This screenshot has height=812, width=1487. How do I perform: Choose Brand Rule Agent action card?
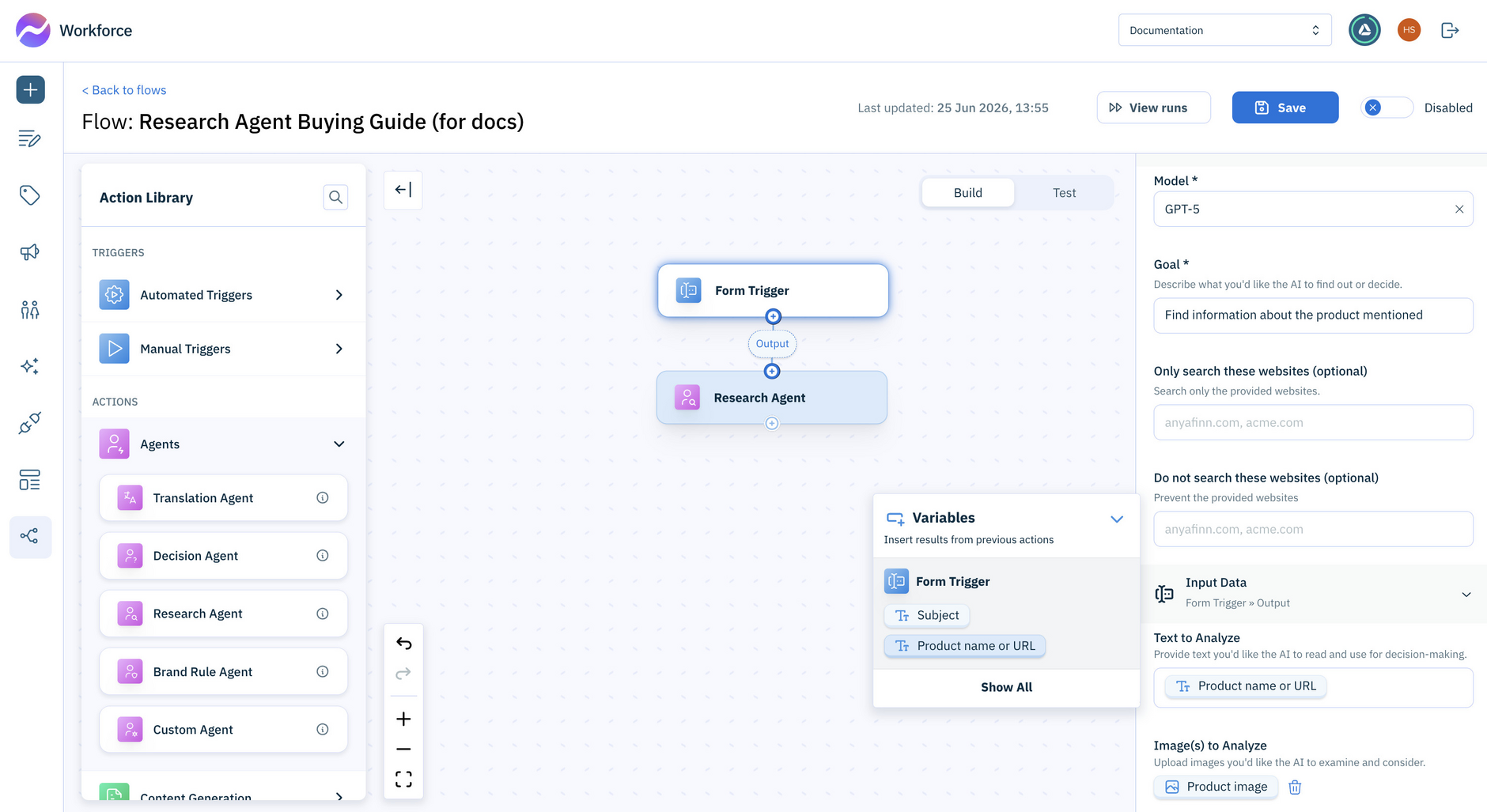[x=223, y=671]
